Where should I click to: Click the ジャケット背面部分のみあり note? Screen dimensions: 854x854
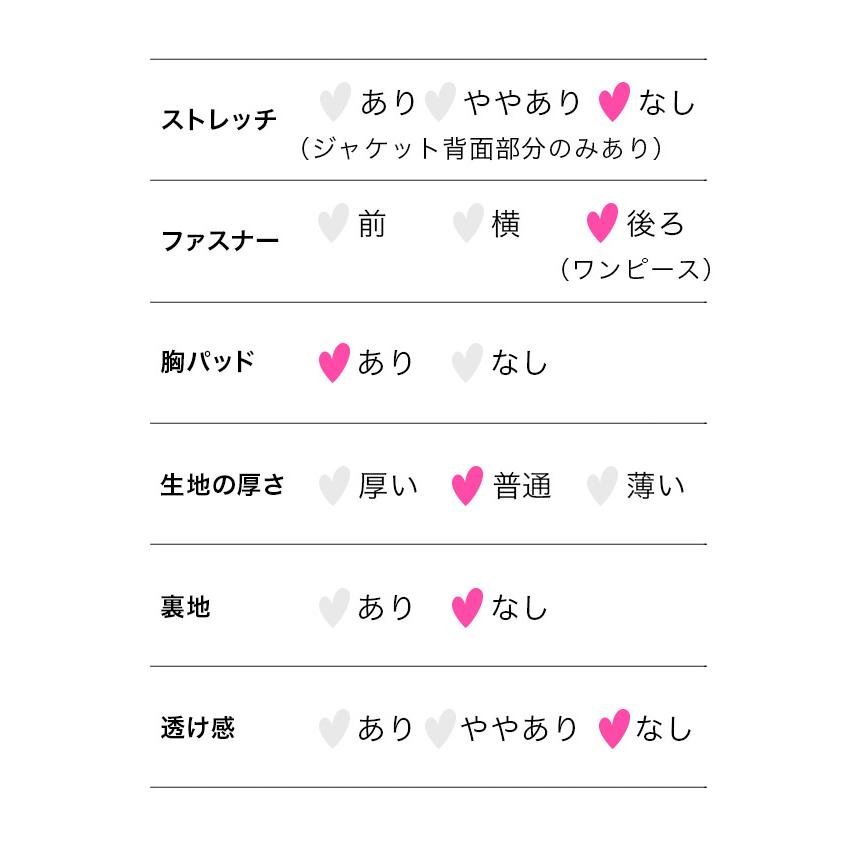tap(482, 149)
